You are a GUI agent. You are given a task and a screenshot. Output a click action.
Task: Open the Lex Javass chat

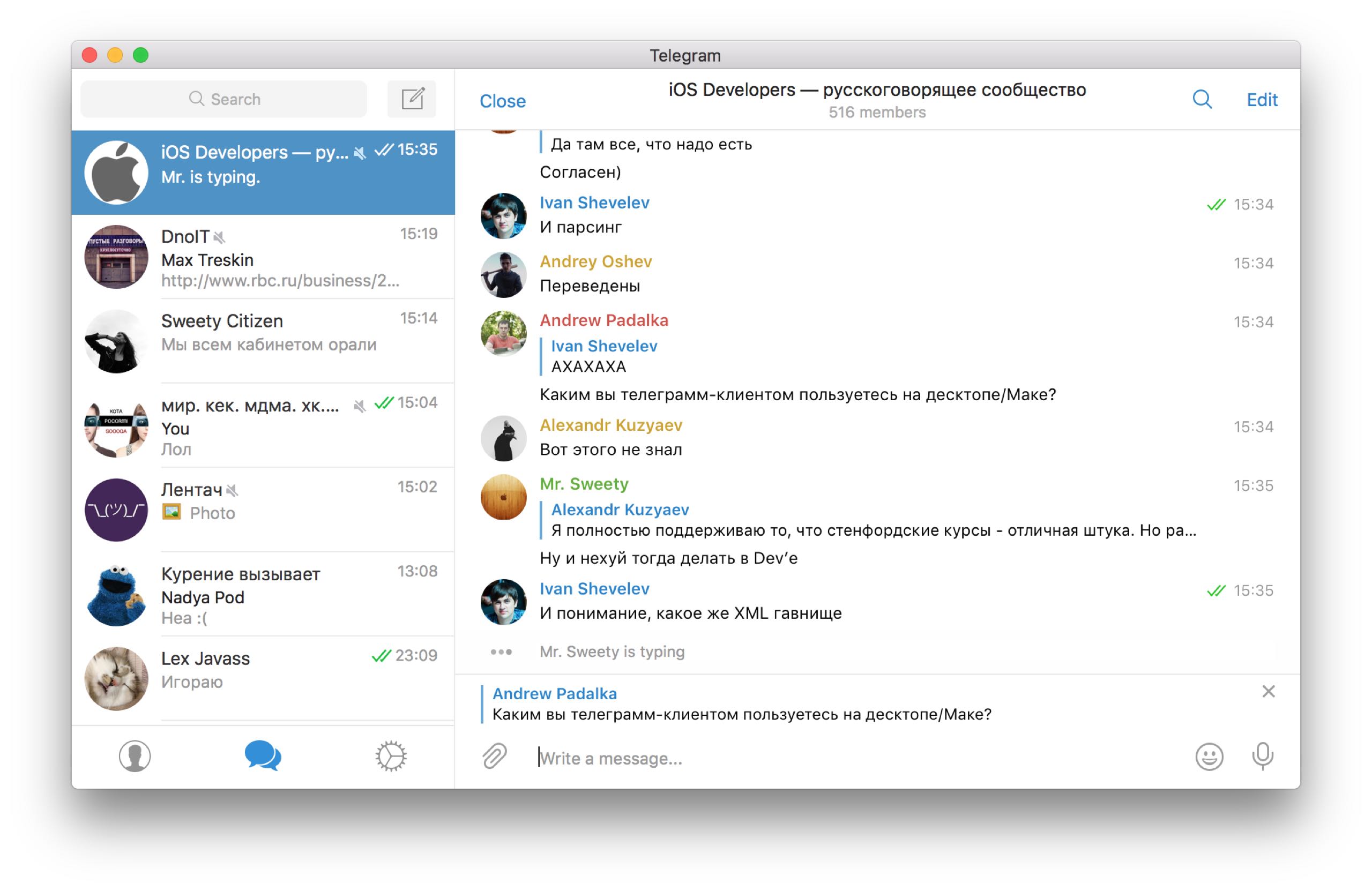(x=263, y=678)
